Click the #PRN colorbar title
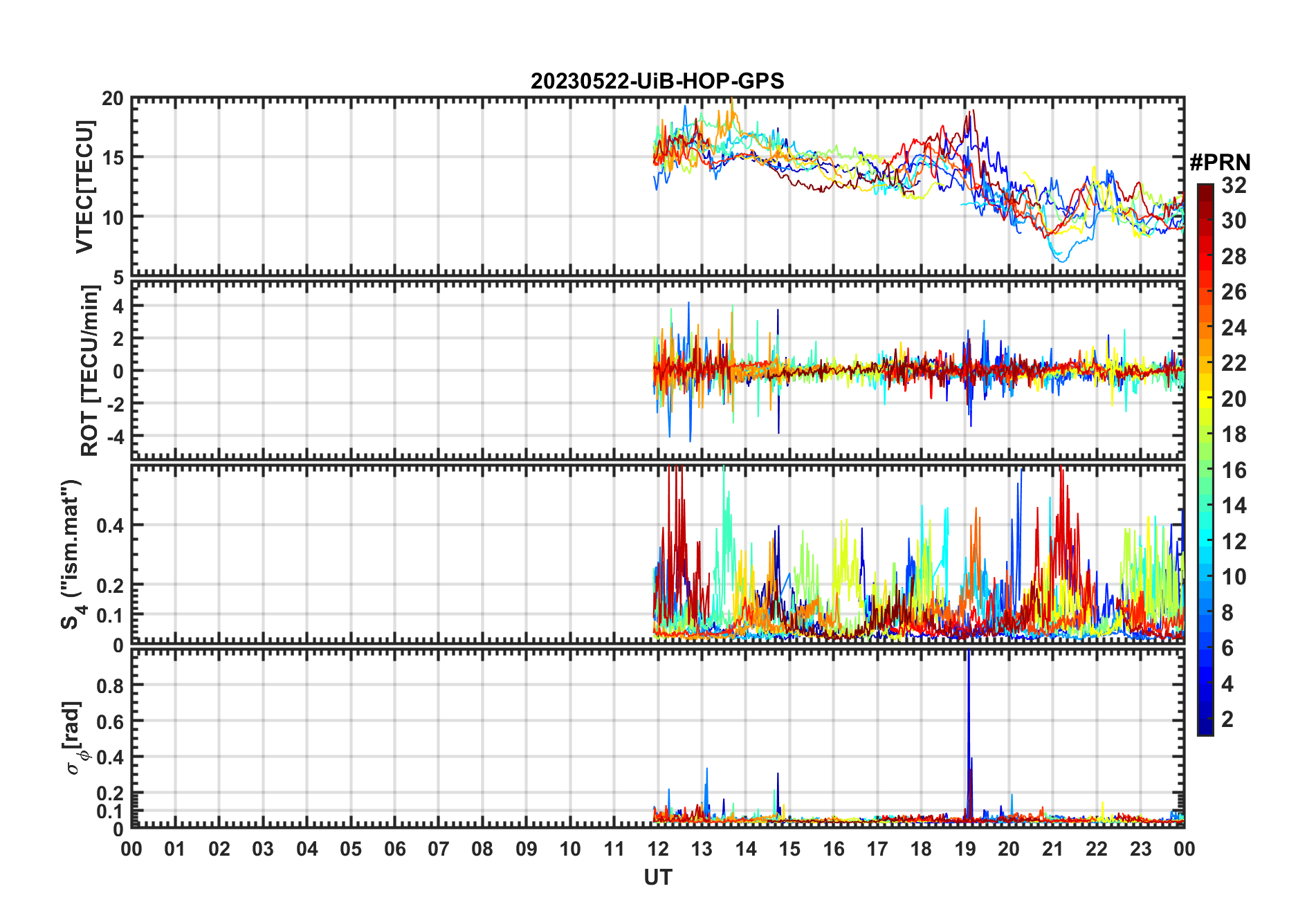 [1220, 163]
